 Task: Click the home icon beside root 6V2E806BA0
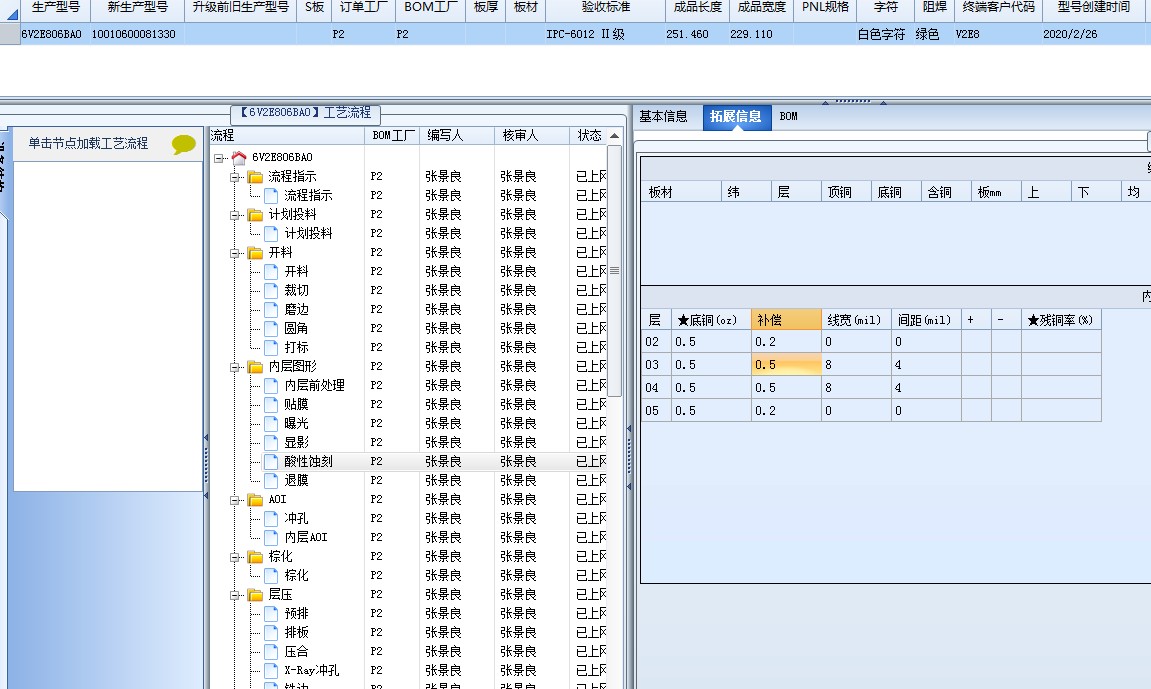[x=239, y=157]
